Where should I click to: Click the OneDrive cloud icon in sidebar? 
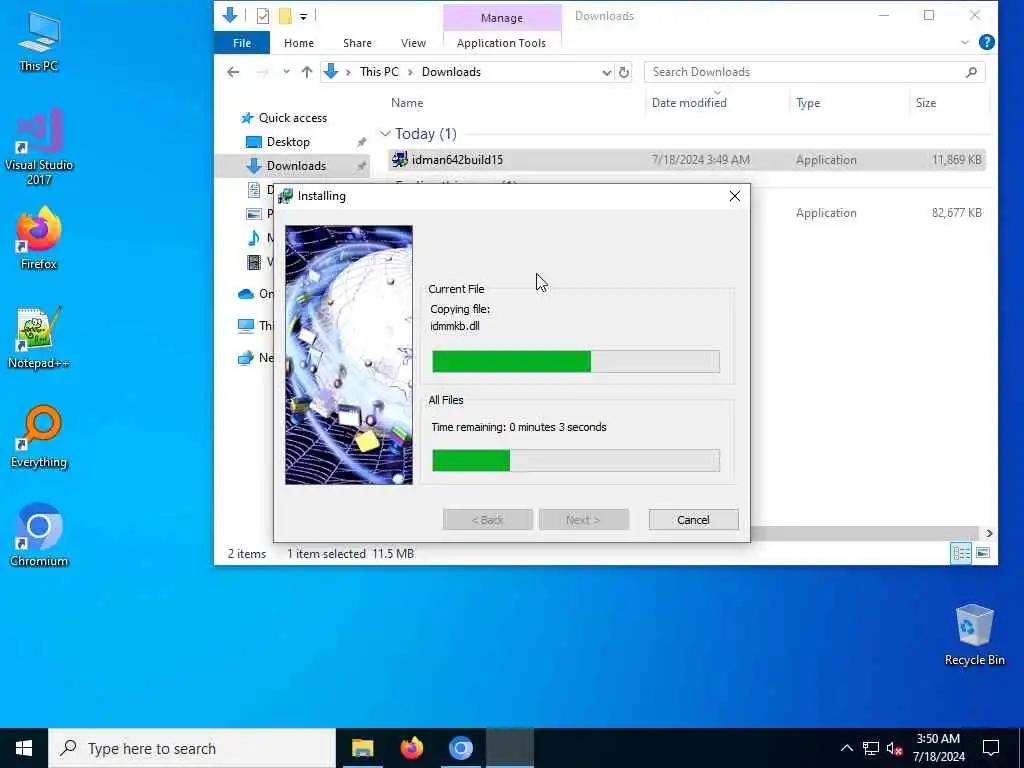tap(246, 294)
